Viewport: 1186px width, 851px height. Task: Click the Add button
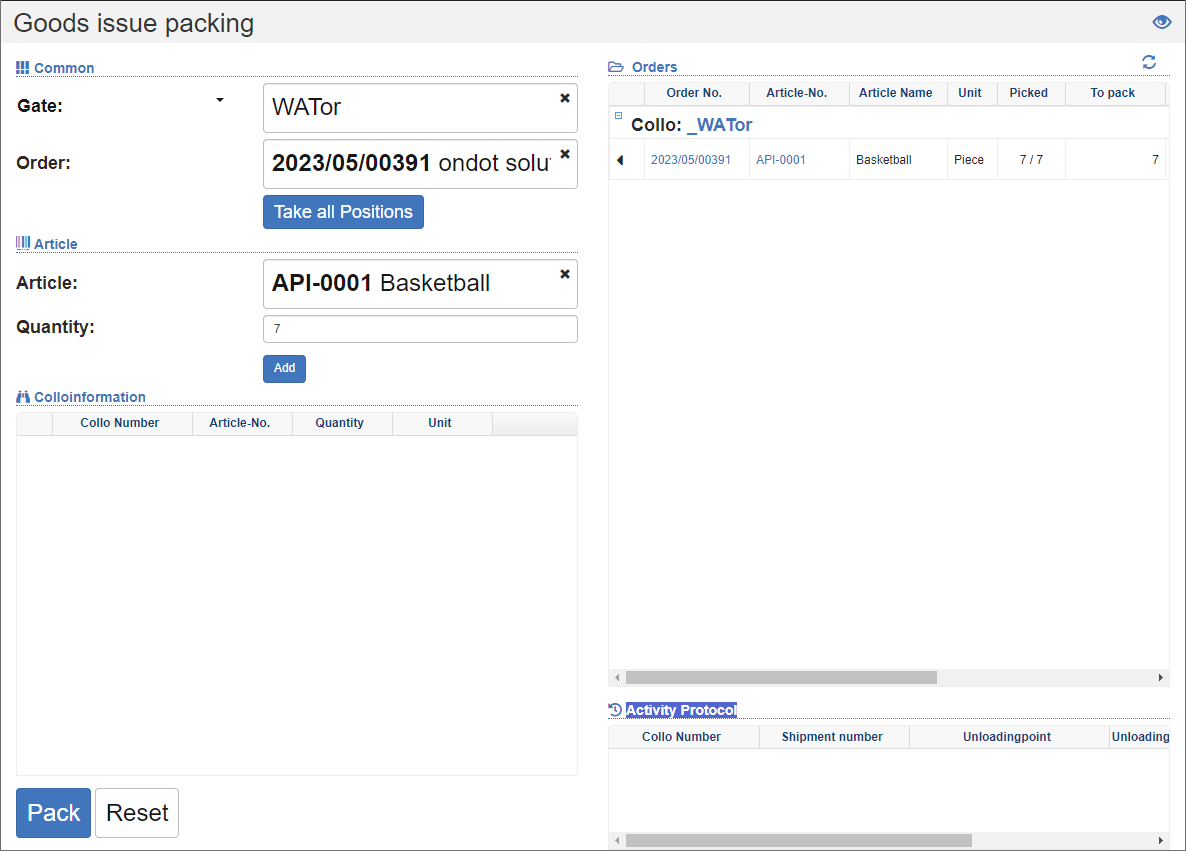coord(284,368)
